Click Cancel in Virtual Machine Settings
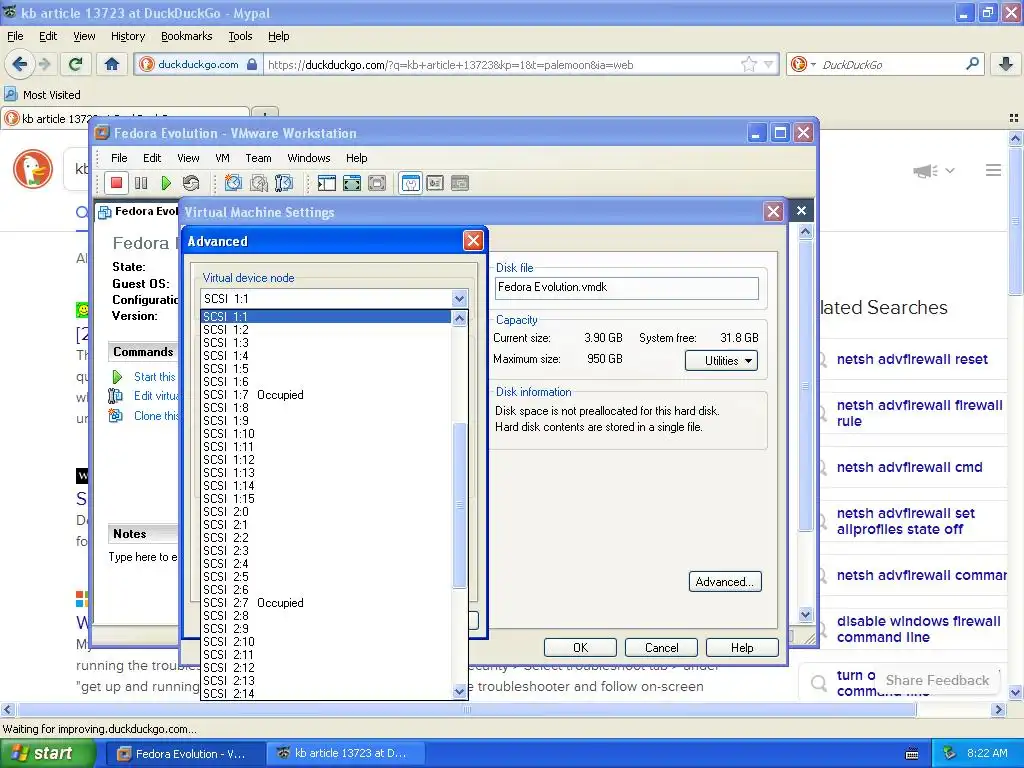1024x768 pixels. click(x=661, y=647)
